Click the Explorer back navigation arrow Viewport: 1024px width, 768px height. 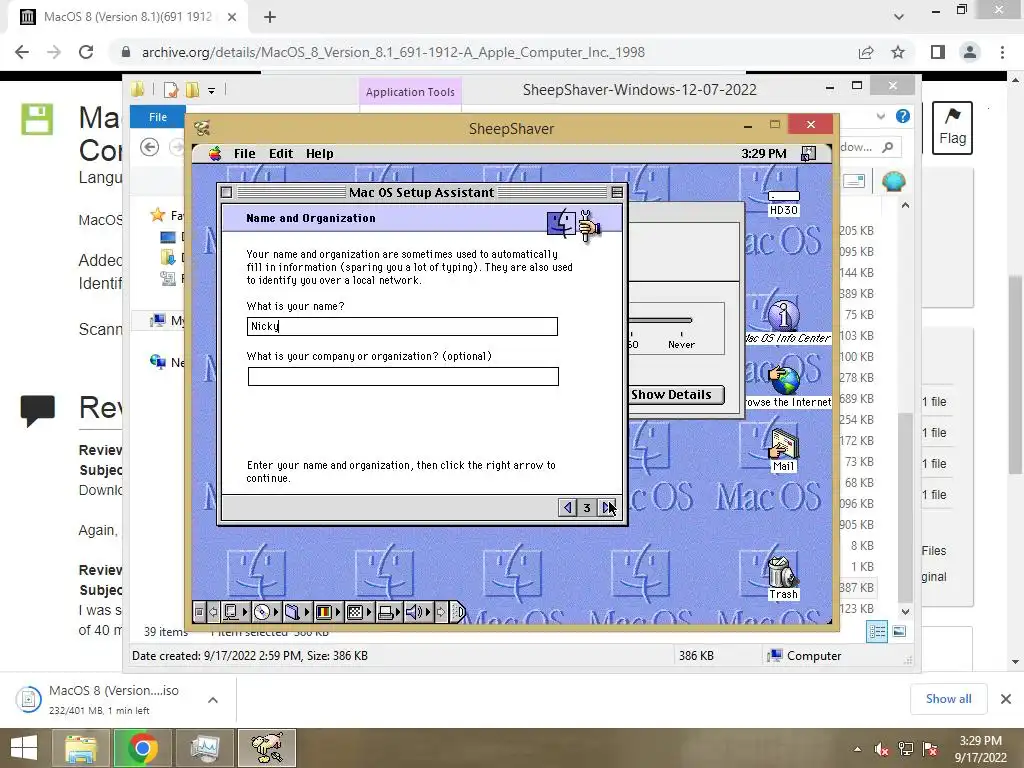click(x=150, y=148)
